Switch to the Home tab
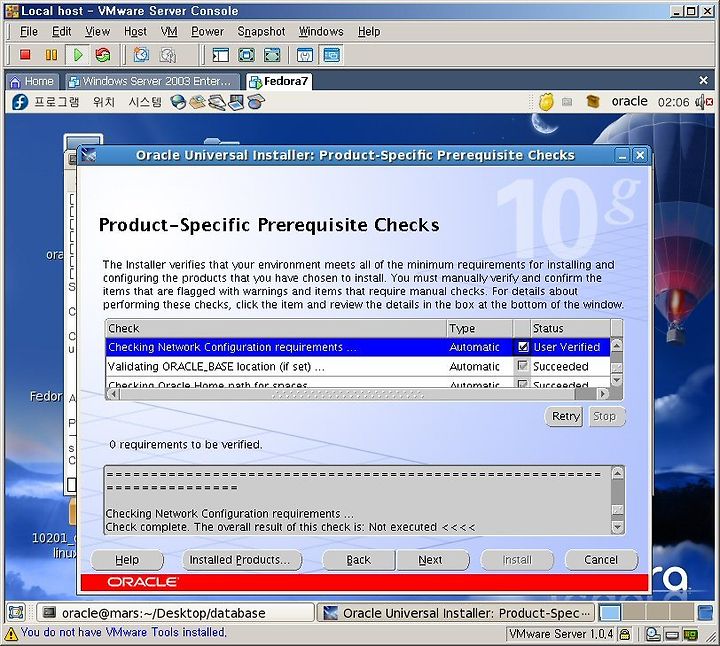This screenshot has height=646, width=720. 33,81
